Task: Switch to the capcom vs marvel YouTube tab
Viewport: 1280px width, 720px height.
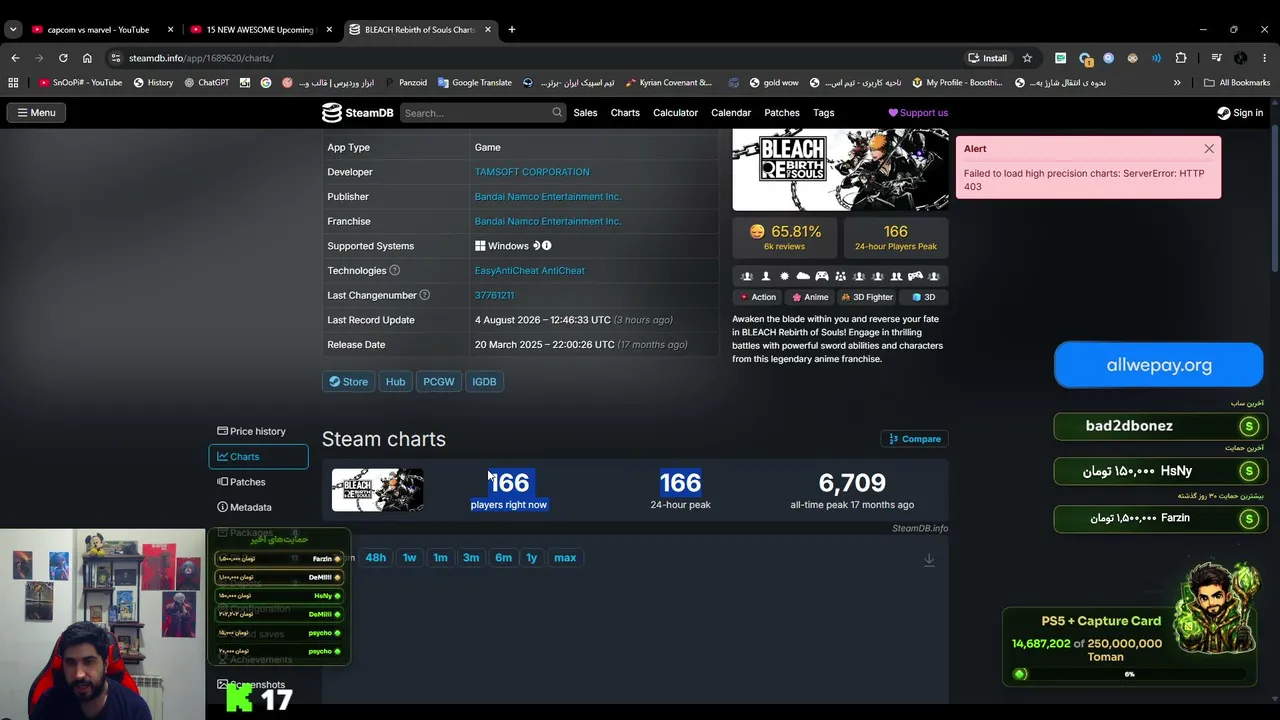Action: click(x=99, y=30)
